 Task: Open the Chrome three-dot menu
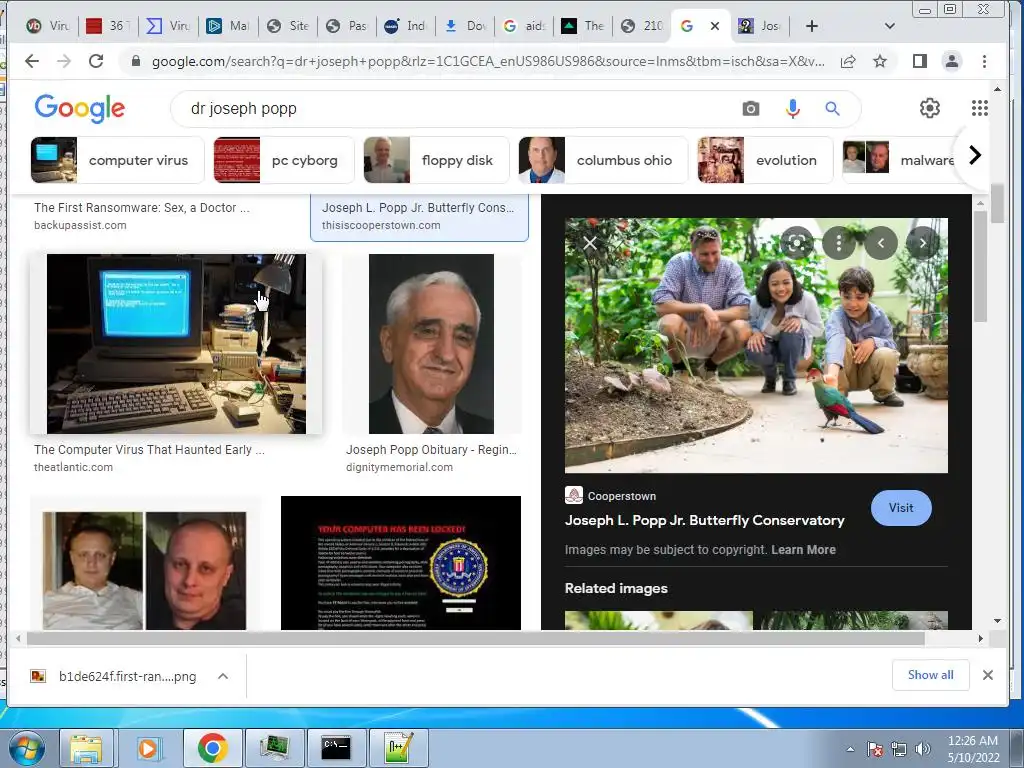984,61
